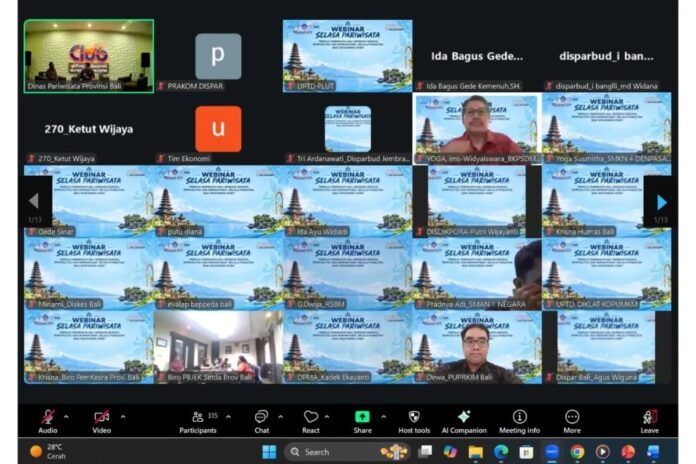The image size is (696, 464).
Task: Open AI Companion
Action: tap(464, 421)
